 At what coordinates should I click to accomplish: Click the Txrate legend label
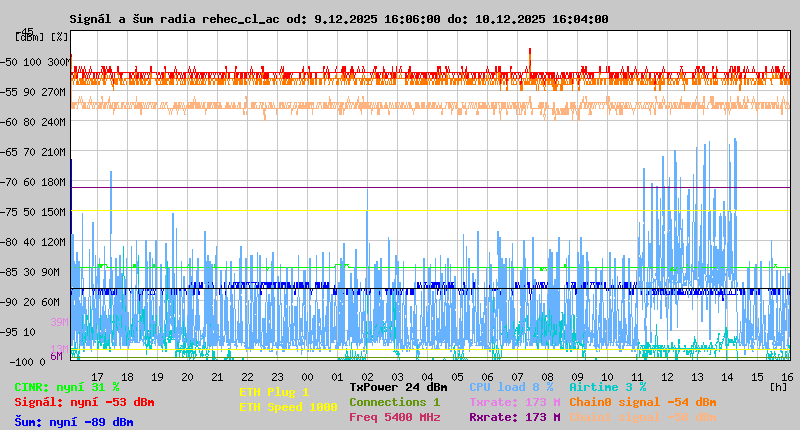pyautogui.click(x=514, y=402)
